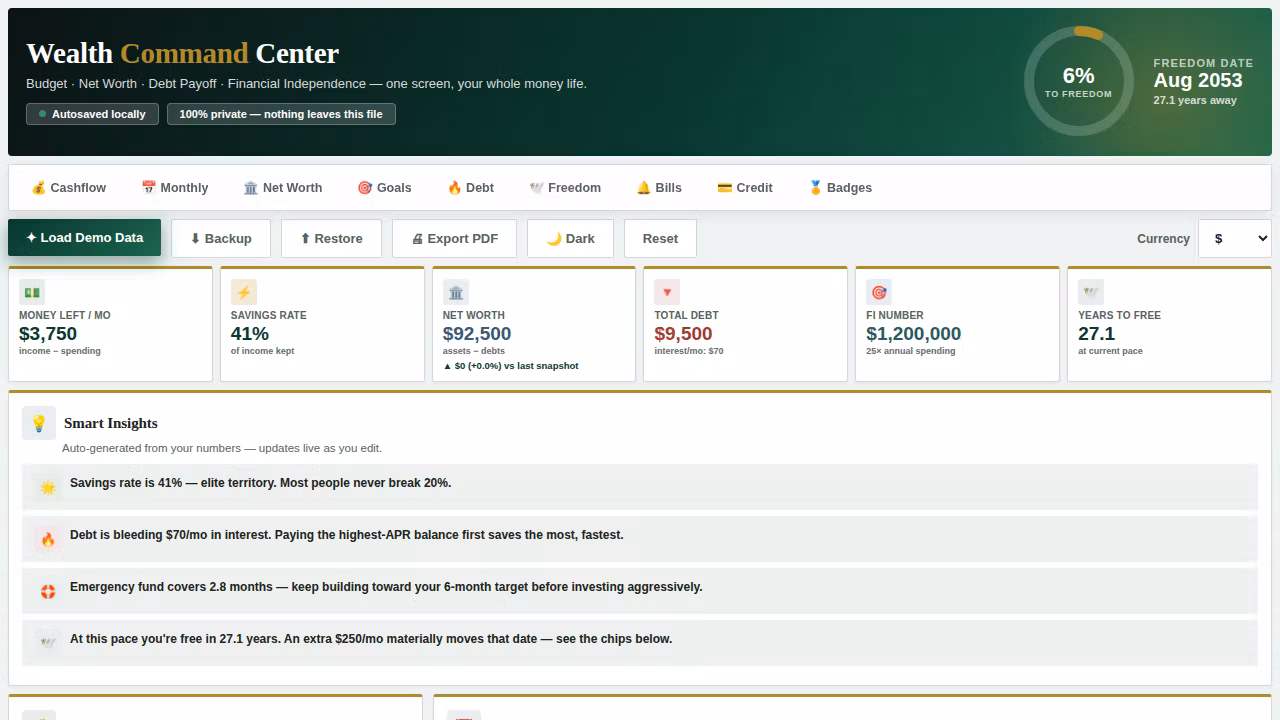Click the down-triangle icon on Total Debt card
The width and height of the screenshot is (1280, 720).
[x=668, y=292]
